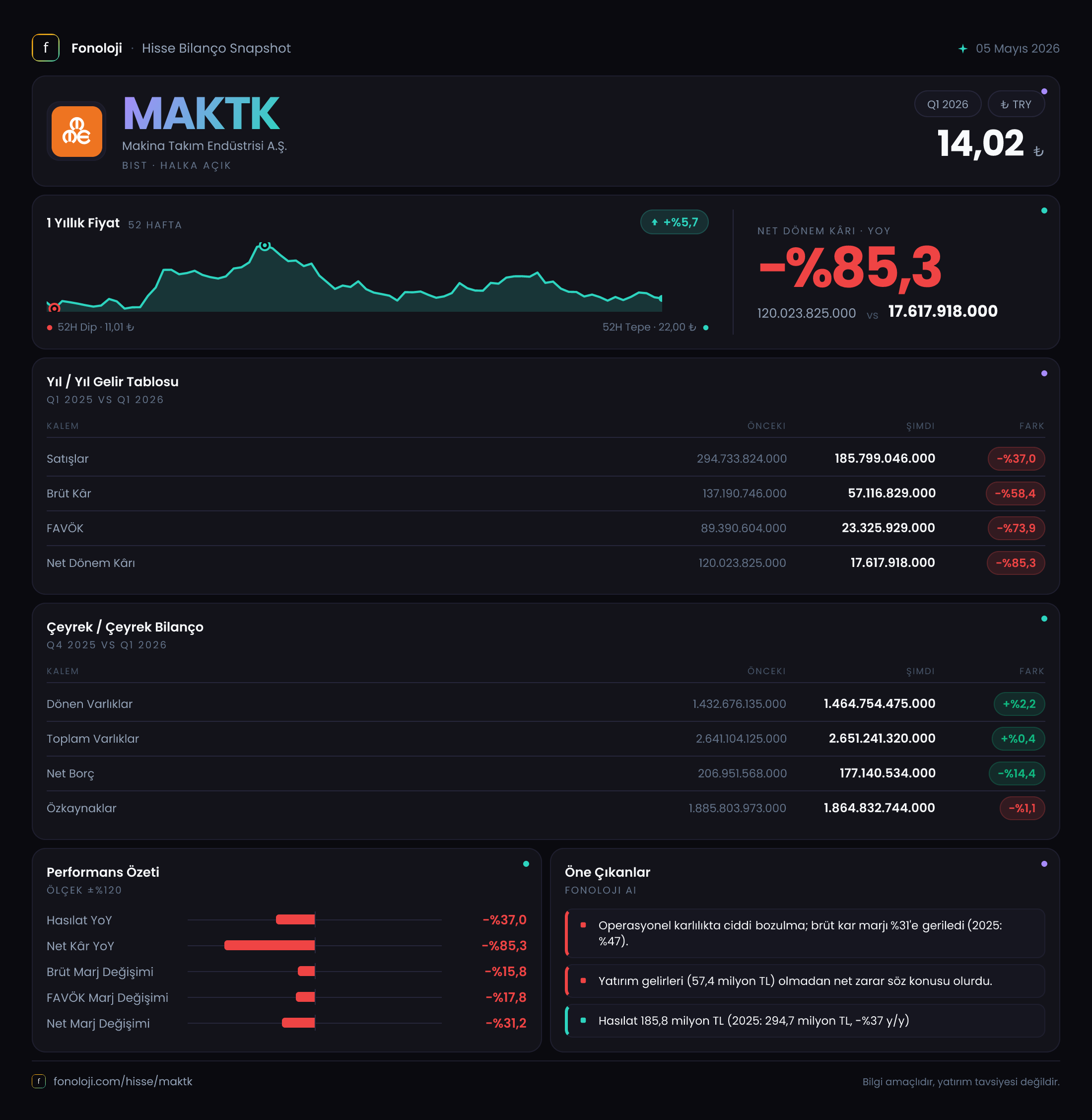Viewport: 1092px width, 1120px height.
Task: Click the +%2,2 Dönen Varlıklar badge
Action: [1019, 704]
